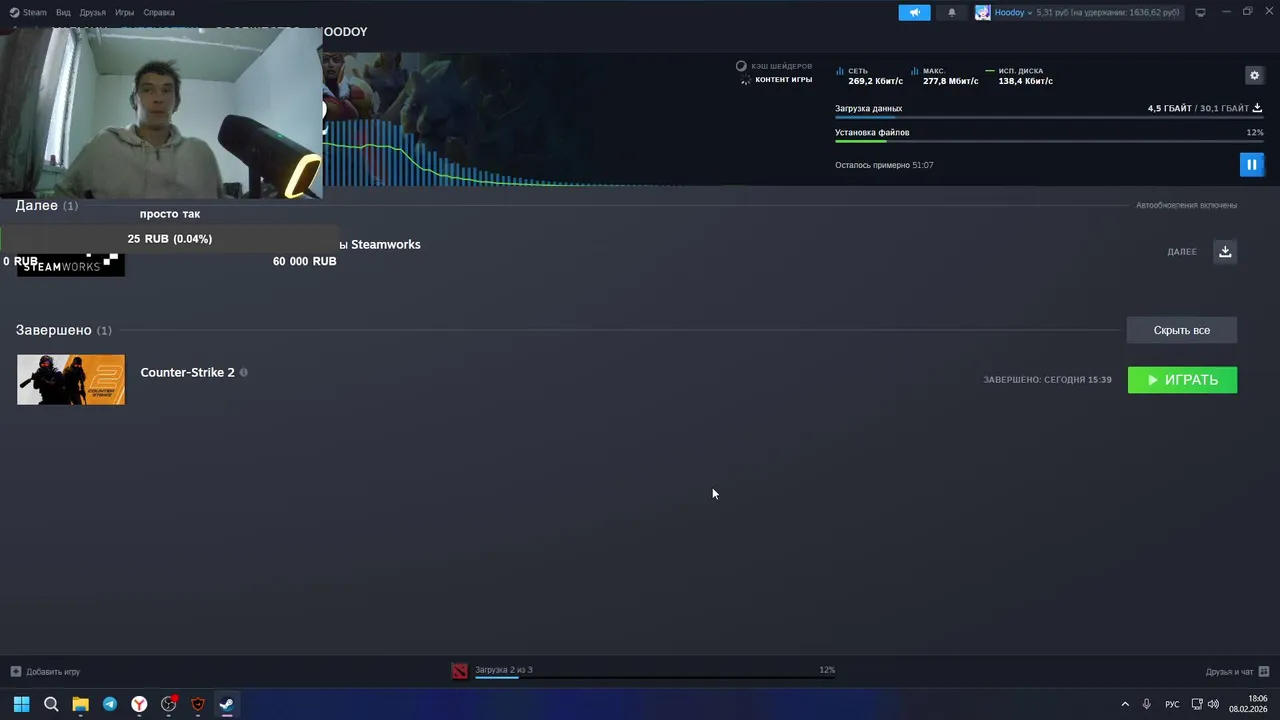1280x720 pixels.
Task: Click bottom download progress bar
Action: tap(655, 678)
